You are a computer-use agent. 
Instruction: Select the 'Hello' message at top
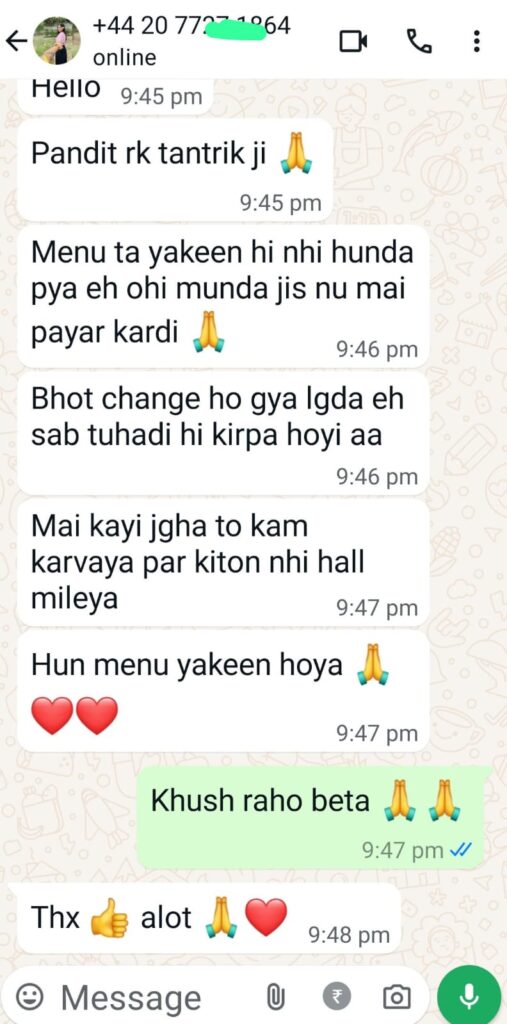[115, 95]
